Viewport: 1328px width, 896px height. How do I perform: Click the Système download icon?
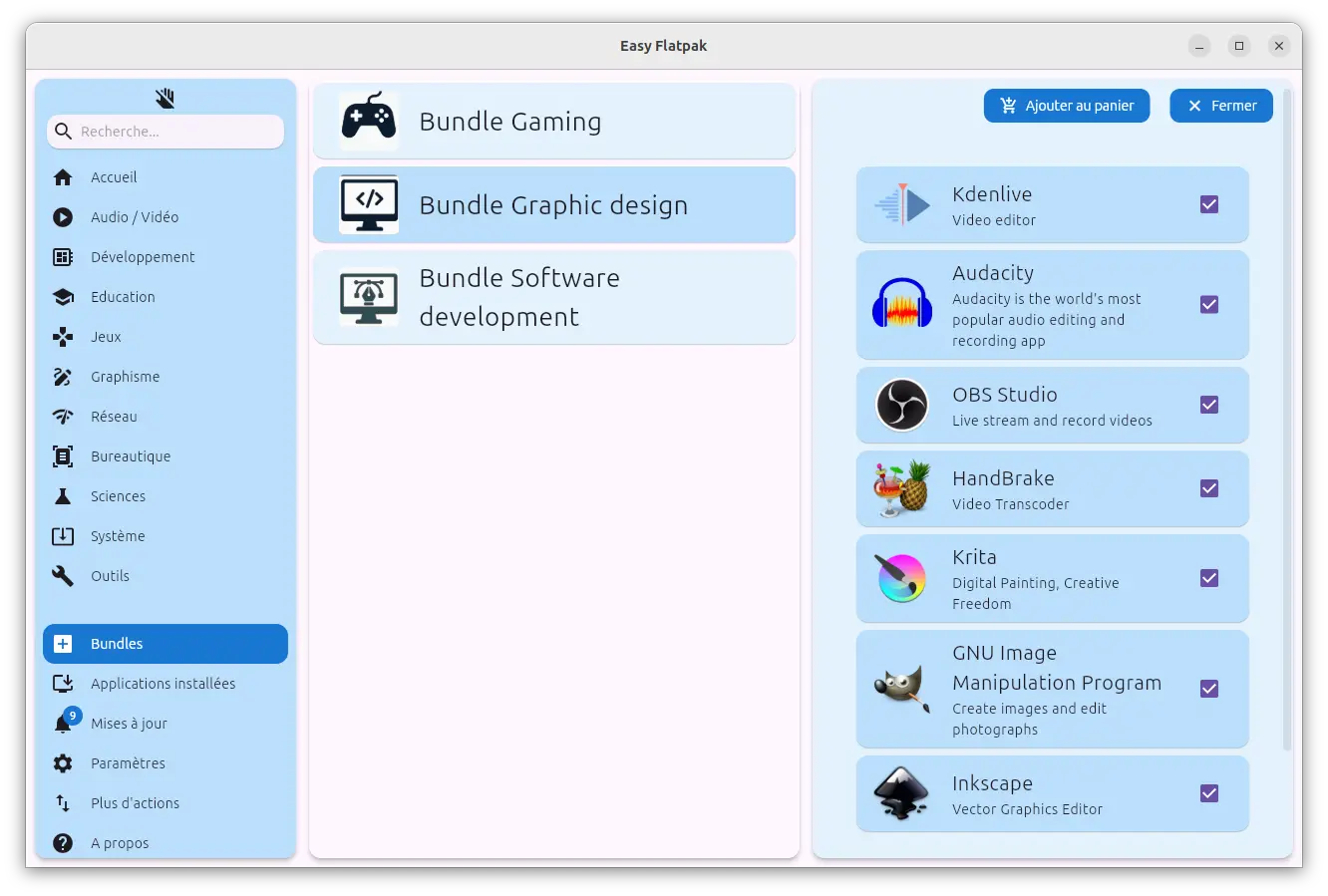point(63,536)
